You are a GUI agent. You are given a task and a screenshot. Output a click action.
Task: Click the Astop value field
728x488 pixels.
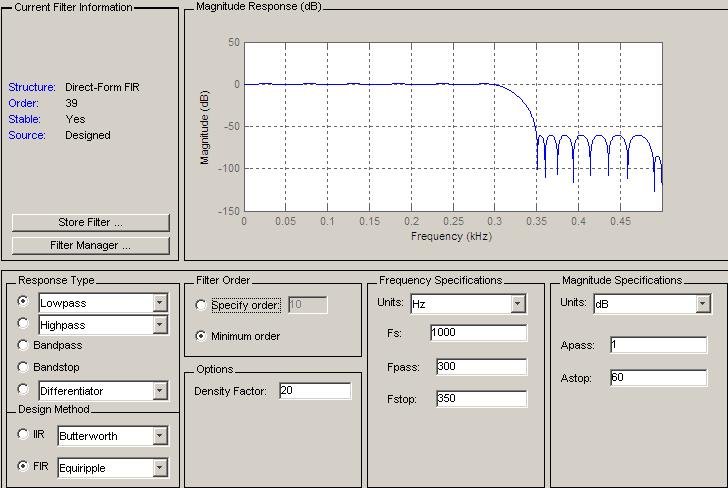coord(657,378)
